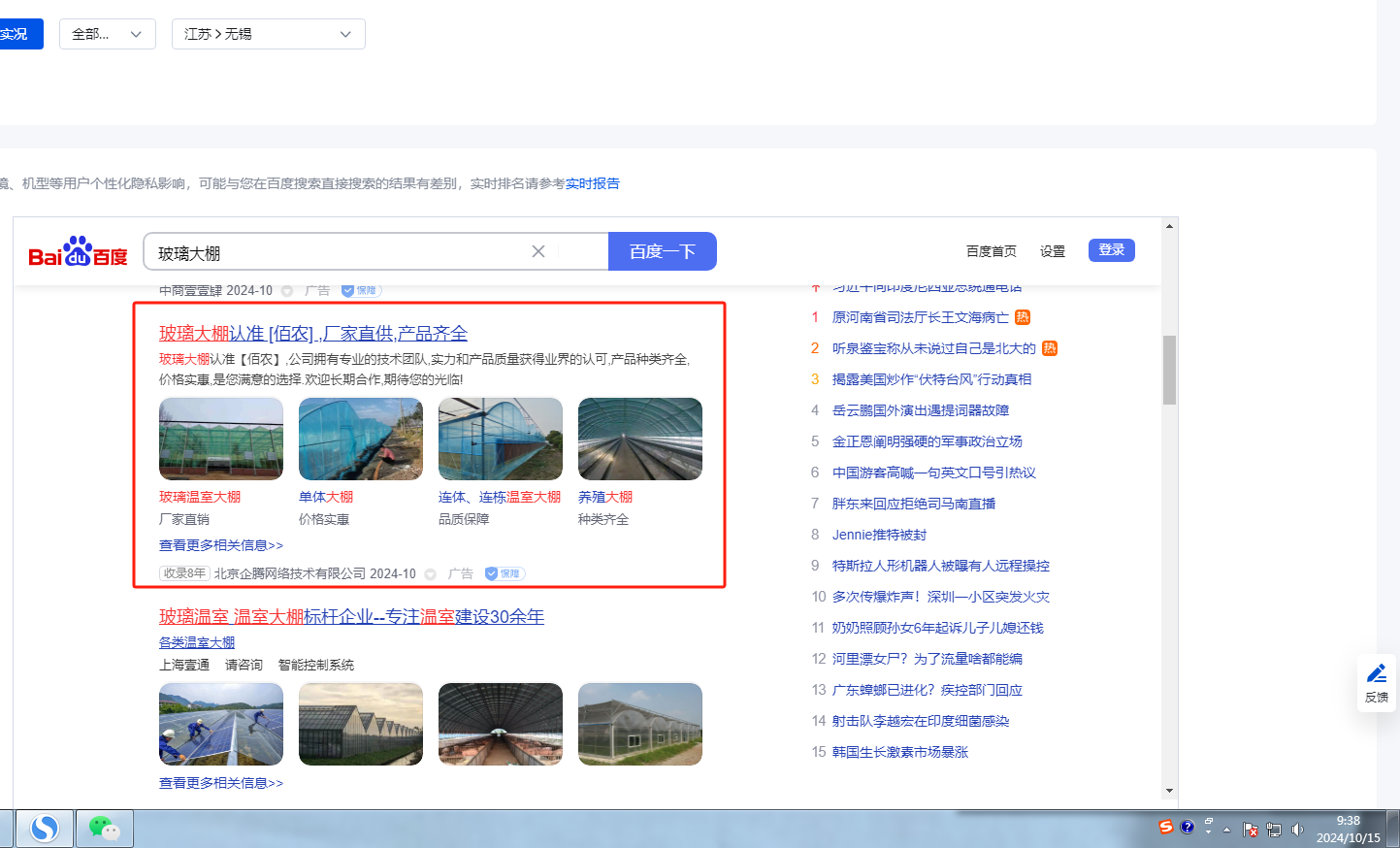Open the 设置 settings menu
This screenshot has height=848, width=1400.
pos(1053,251)
